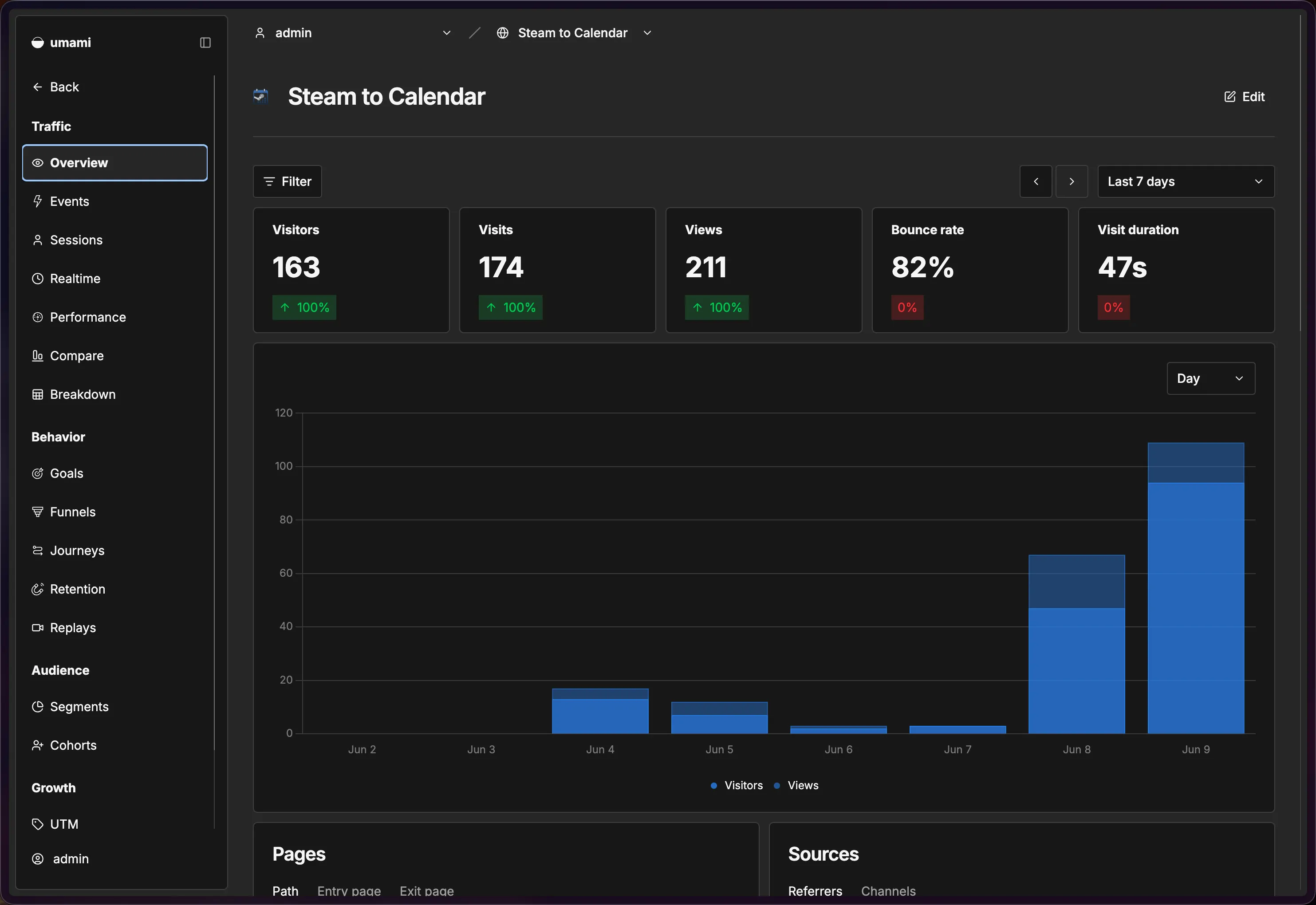This screenshot has width=1316, height=905.
Task: Click the Steam to Calendar site favicon
Action: click(261, 96)
